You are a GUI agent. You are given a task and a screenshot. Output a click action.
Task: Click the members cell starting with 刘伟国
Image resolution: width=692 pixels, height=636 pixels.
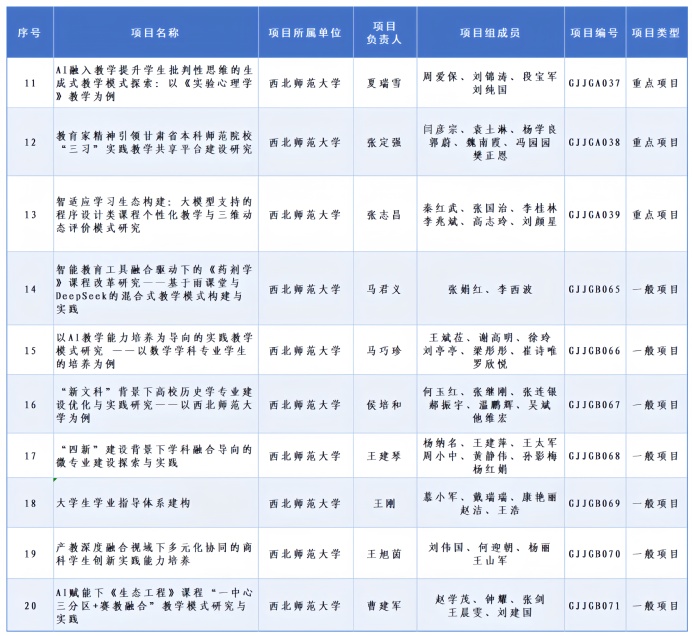click(x=489, y=555)
